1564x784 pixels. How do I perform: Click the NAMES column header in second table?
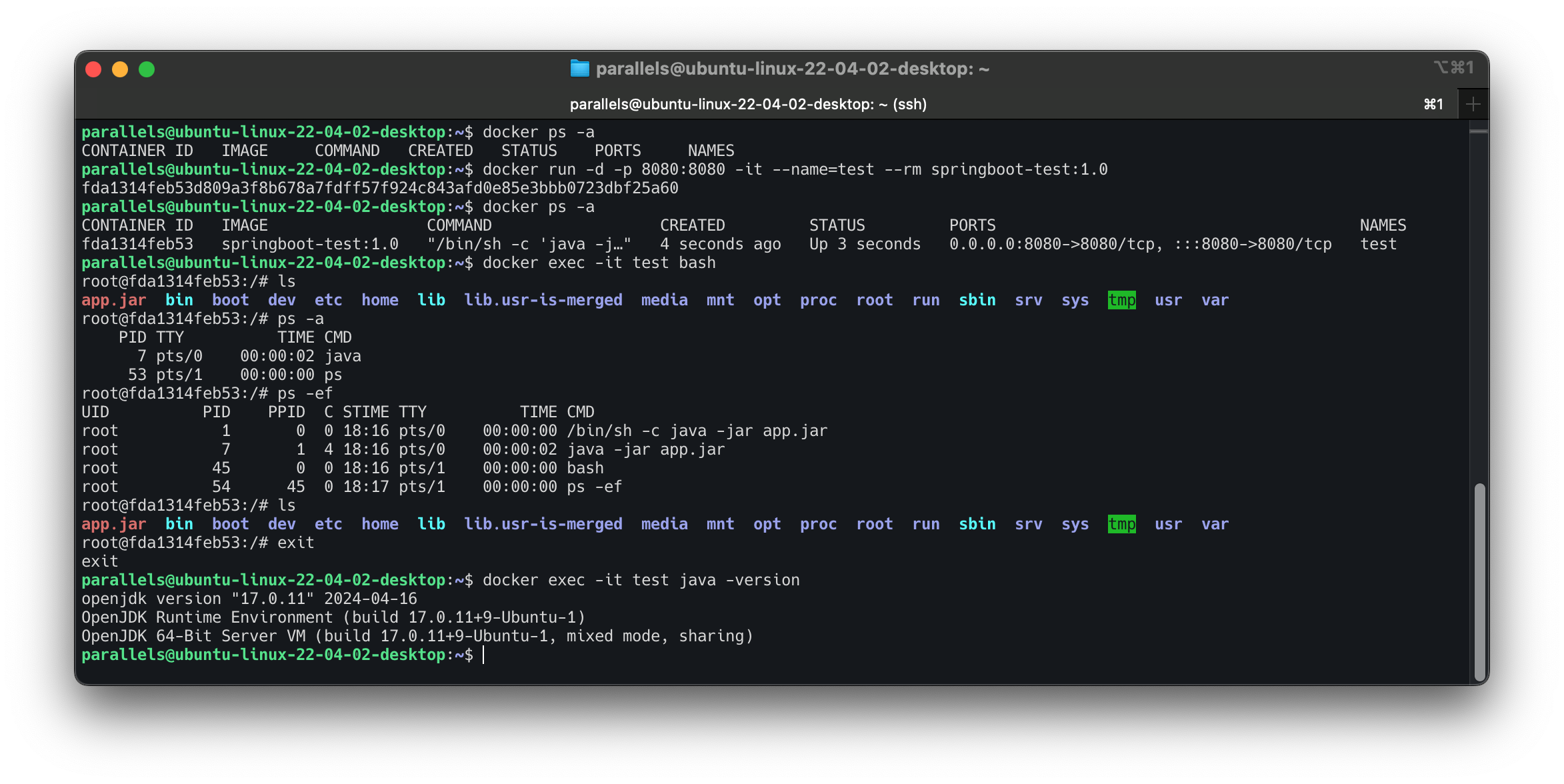[1383, 225]
